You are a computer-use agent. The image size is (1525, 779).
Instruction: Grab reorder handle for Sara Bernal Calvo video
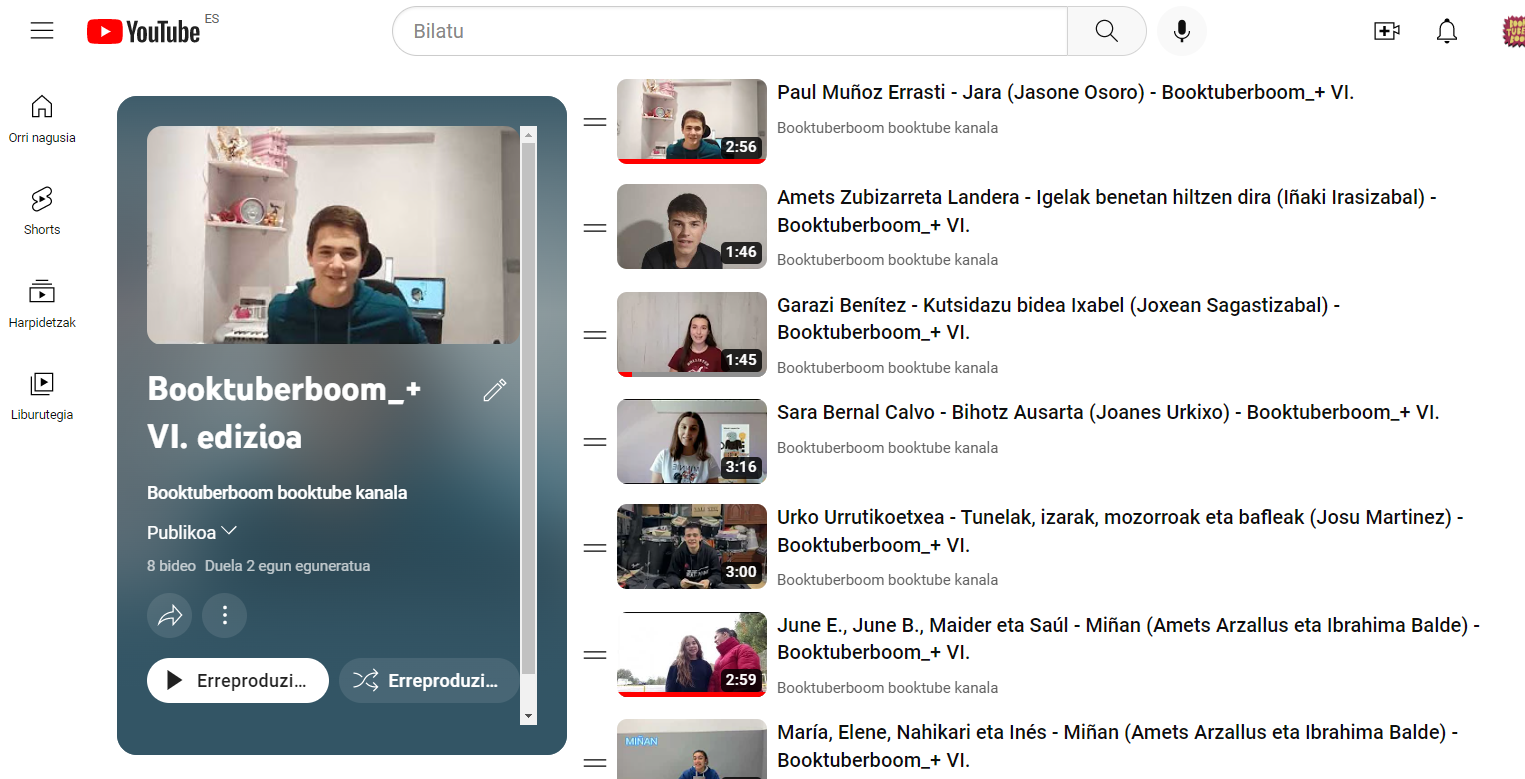click(x=595, y=442)
